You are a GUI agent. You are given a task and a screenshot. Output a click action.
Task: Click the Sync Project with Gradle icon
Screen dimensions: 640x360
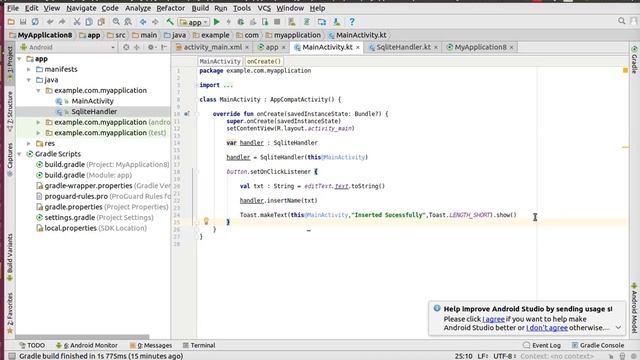click(307, 22)
